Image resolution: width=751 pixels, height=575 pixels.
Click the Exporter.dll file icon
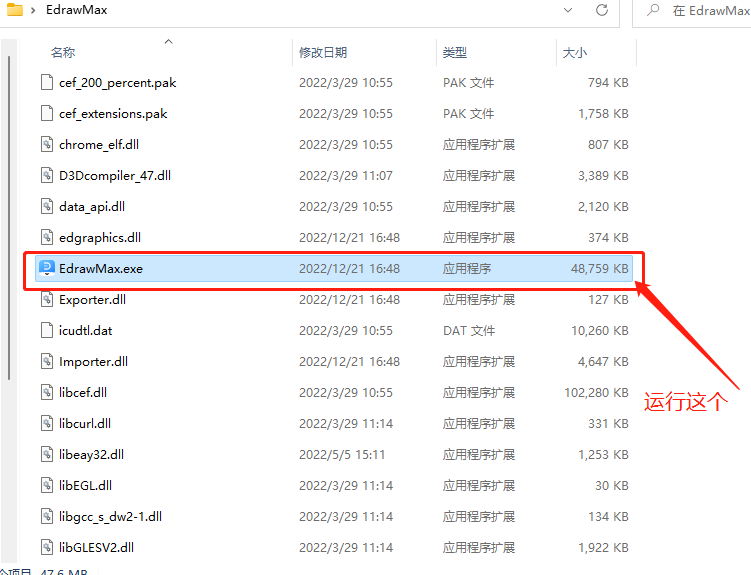47,300
